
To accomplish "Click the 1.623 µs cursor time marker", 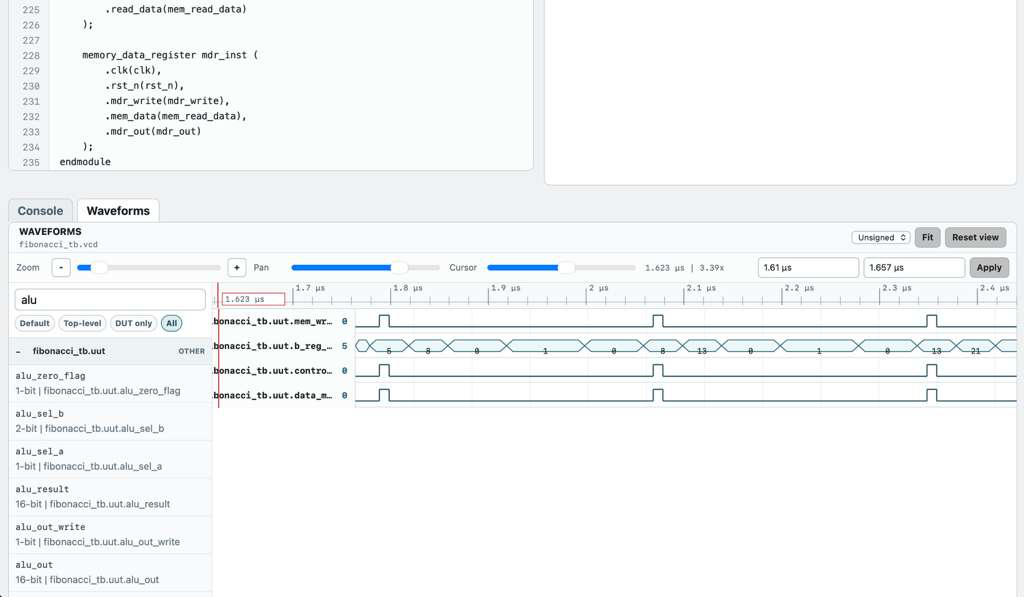I will [x=253, y=299].
